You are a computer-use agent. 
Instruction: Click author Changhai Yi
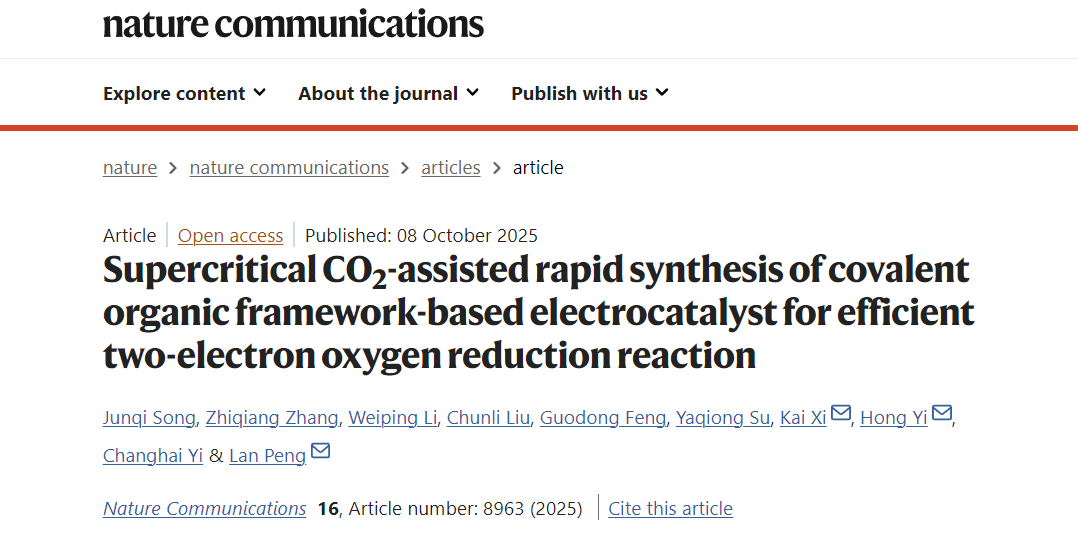click(153, 456)
